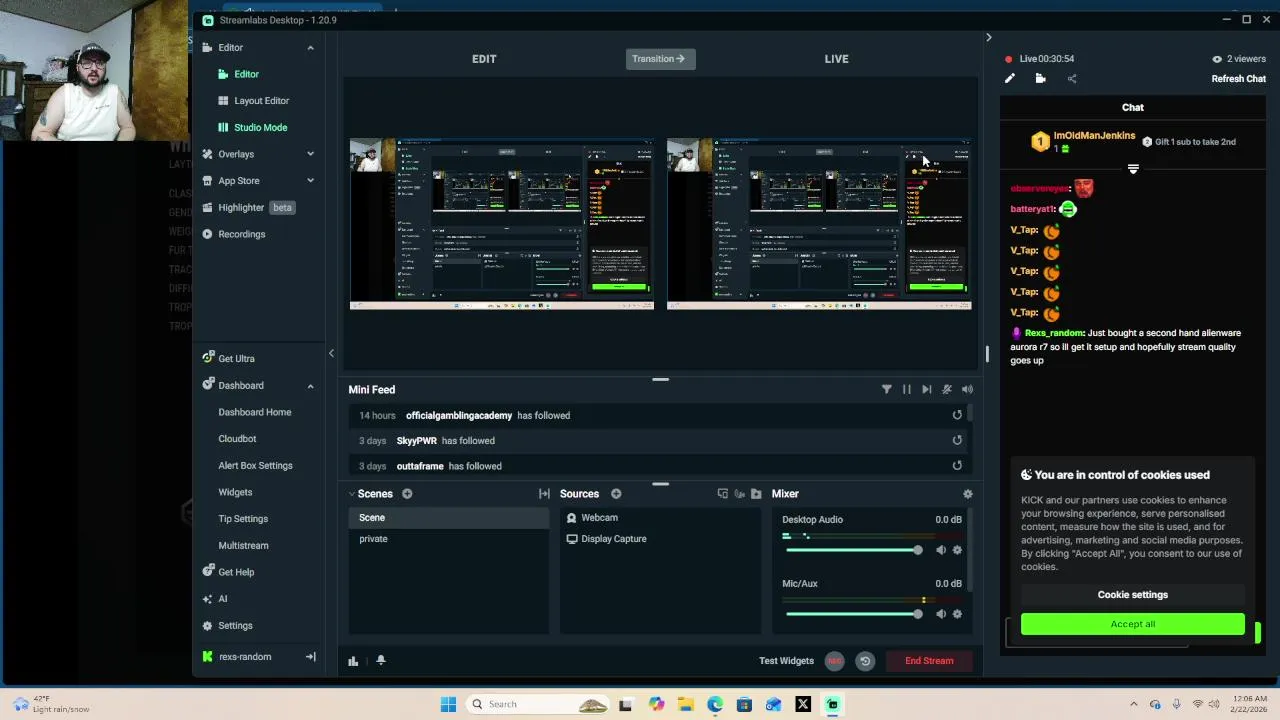Select the Webcam source
Viewport: 1280px width, 720px height.
(660, 518)
